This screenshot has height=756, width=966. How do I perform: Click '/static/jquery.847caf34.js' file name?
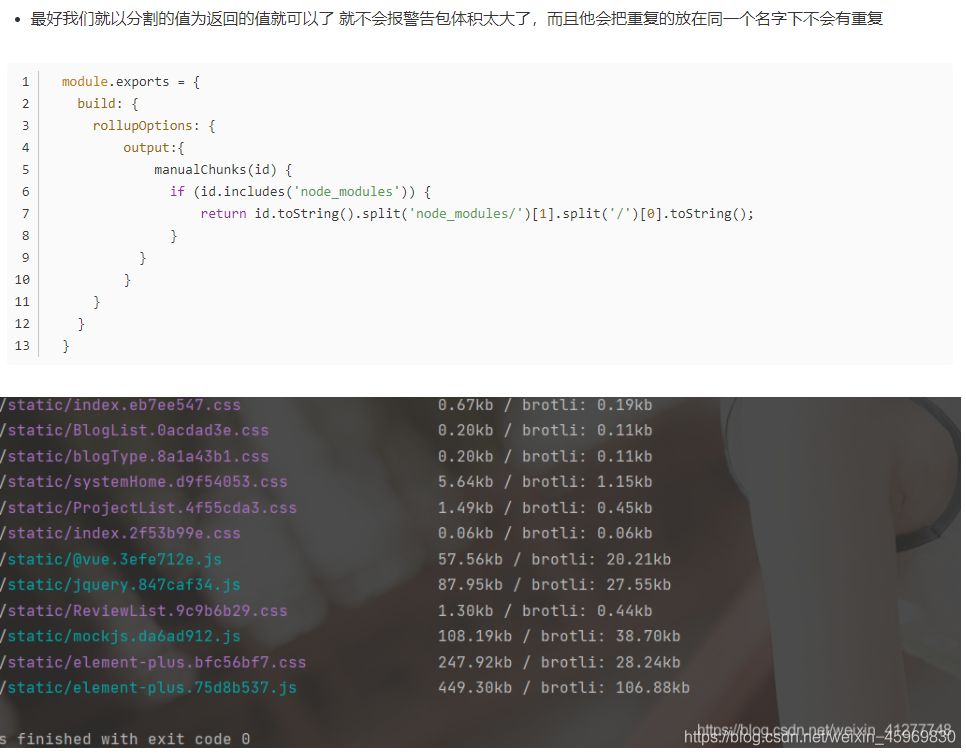coord(121,585)
